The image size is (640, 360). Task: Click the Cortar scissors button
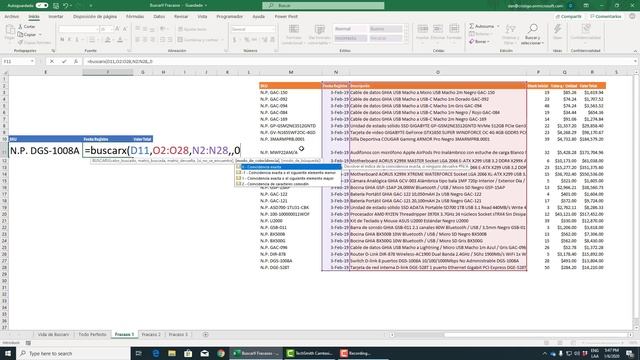coord(27,27)
